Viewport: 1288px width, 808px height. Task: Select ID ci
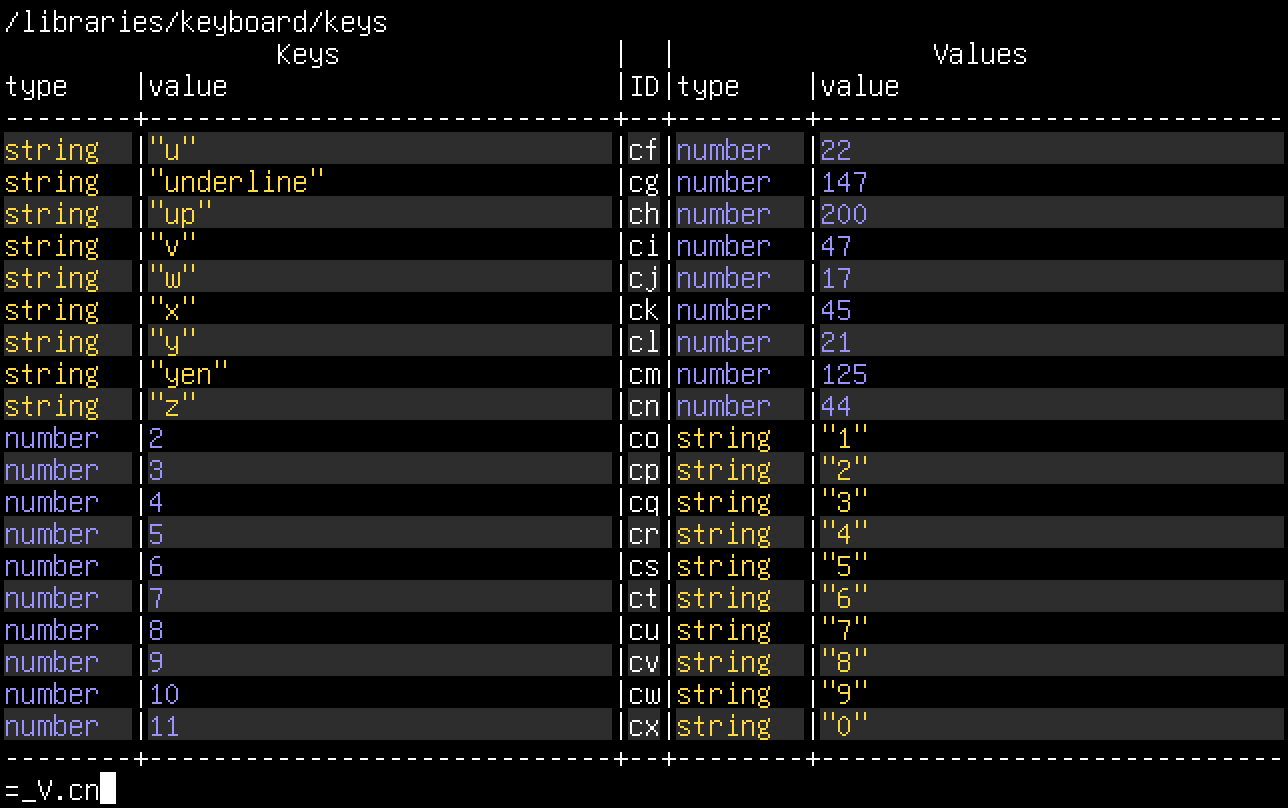pos(644,246)
